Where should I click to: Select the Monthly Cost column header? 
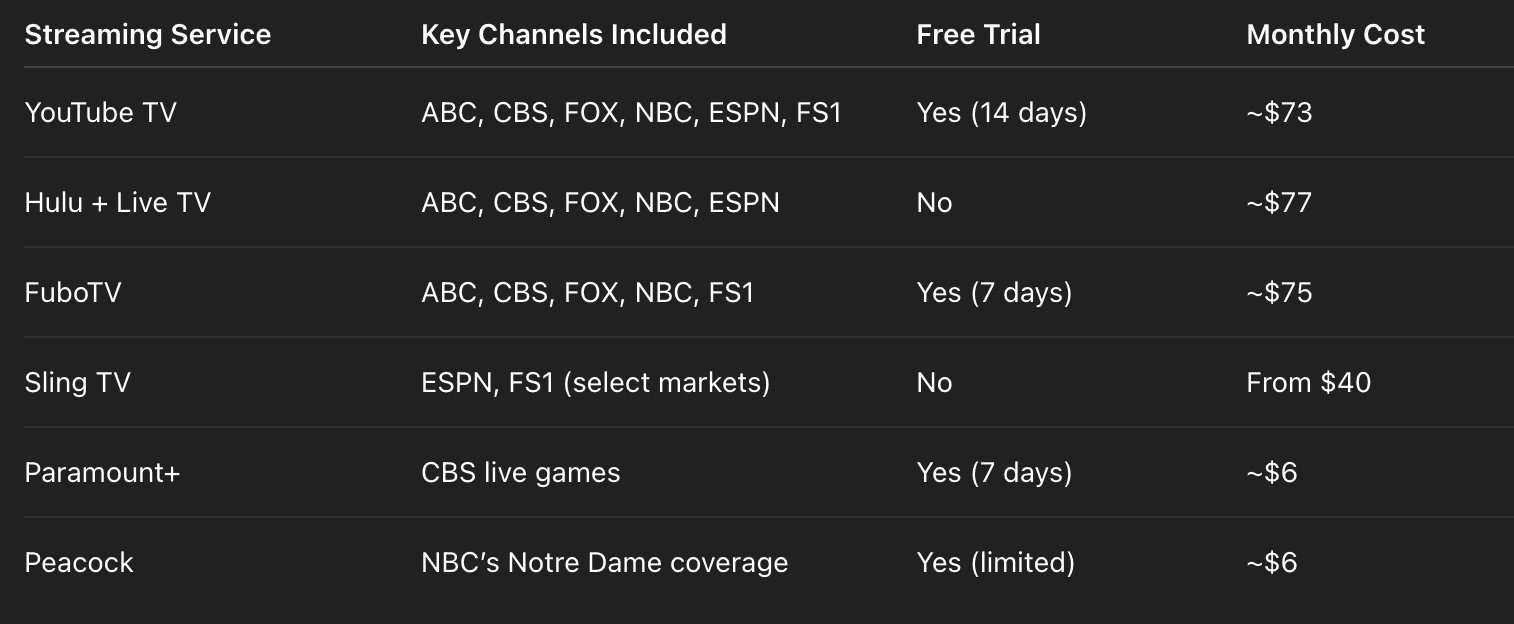[x=1335, y=35]
